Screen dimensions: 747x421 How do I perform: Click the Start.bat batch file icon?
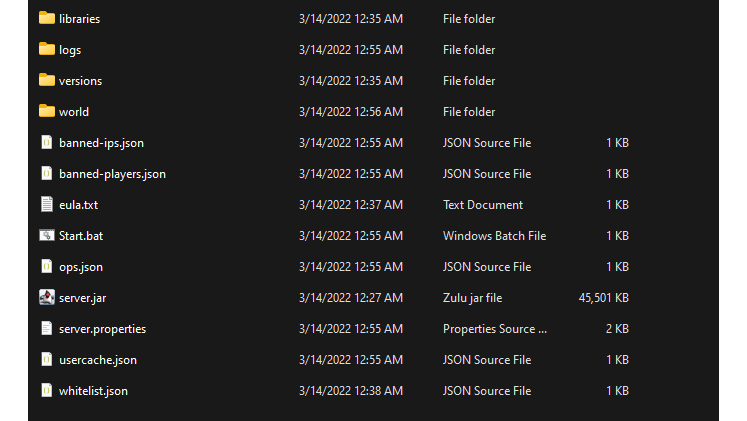[x=46, y=235]
